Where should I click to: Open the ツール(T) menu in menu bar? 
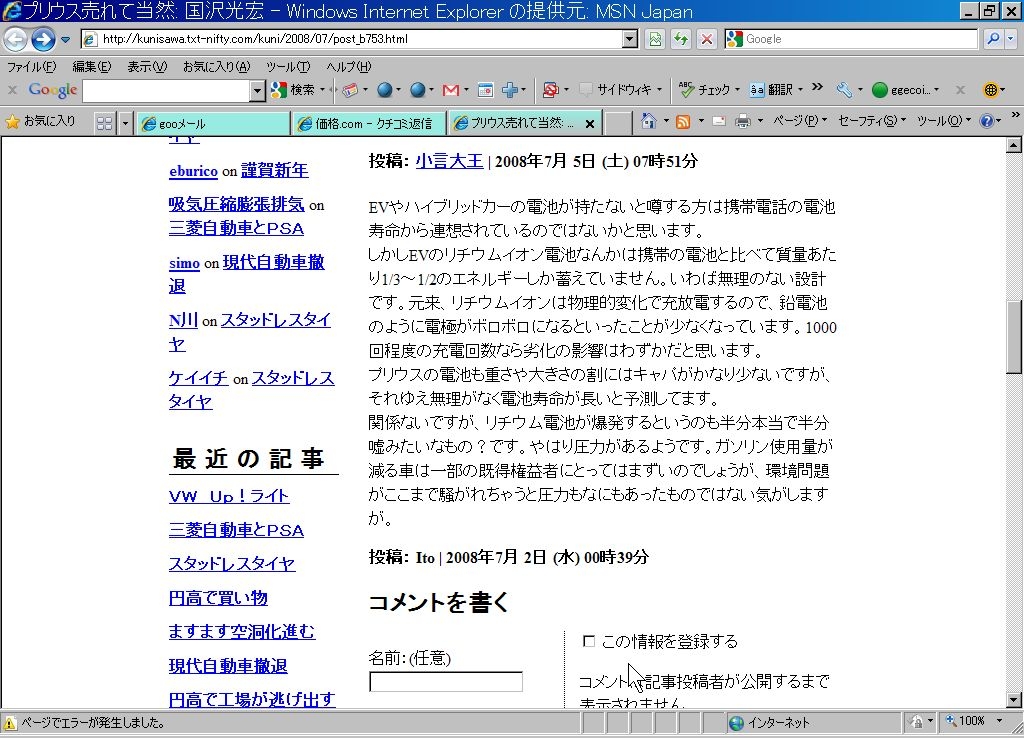click(288, 67)
